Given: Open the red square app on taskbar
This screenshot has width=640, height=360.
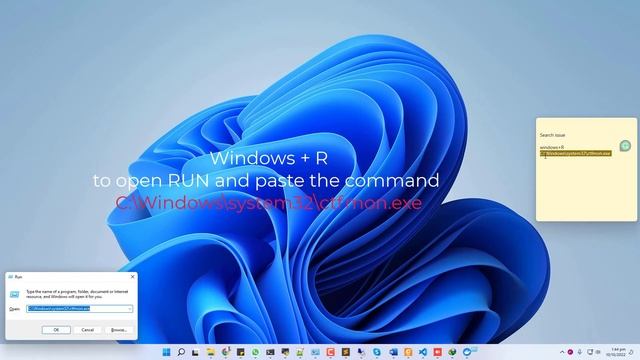Looking at the screenshot, I should pyautogui.click(x=438, y=352).
